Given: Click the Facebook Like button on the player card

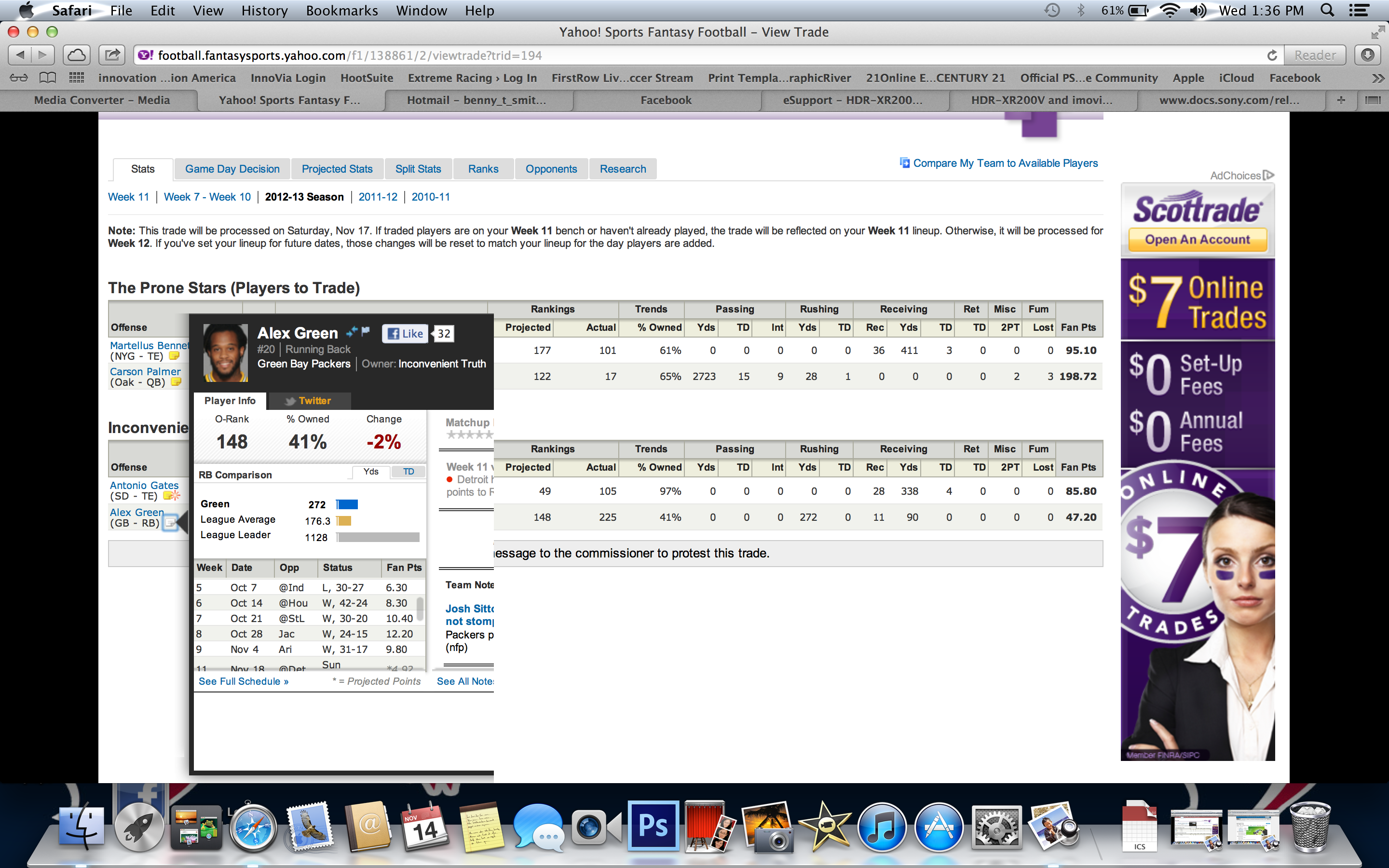Looking at the screenshot, I should pyautogui.click(x=405, y=334).
